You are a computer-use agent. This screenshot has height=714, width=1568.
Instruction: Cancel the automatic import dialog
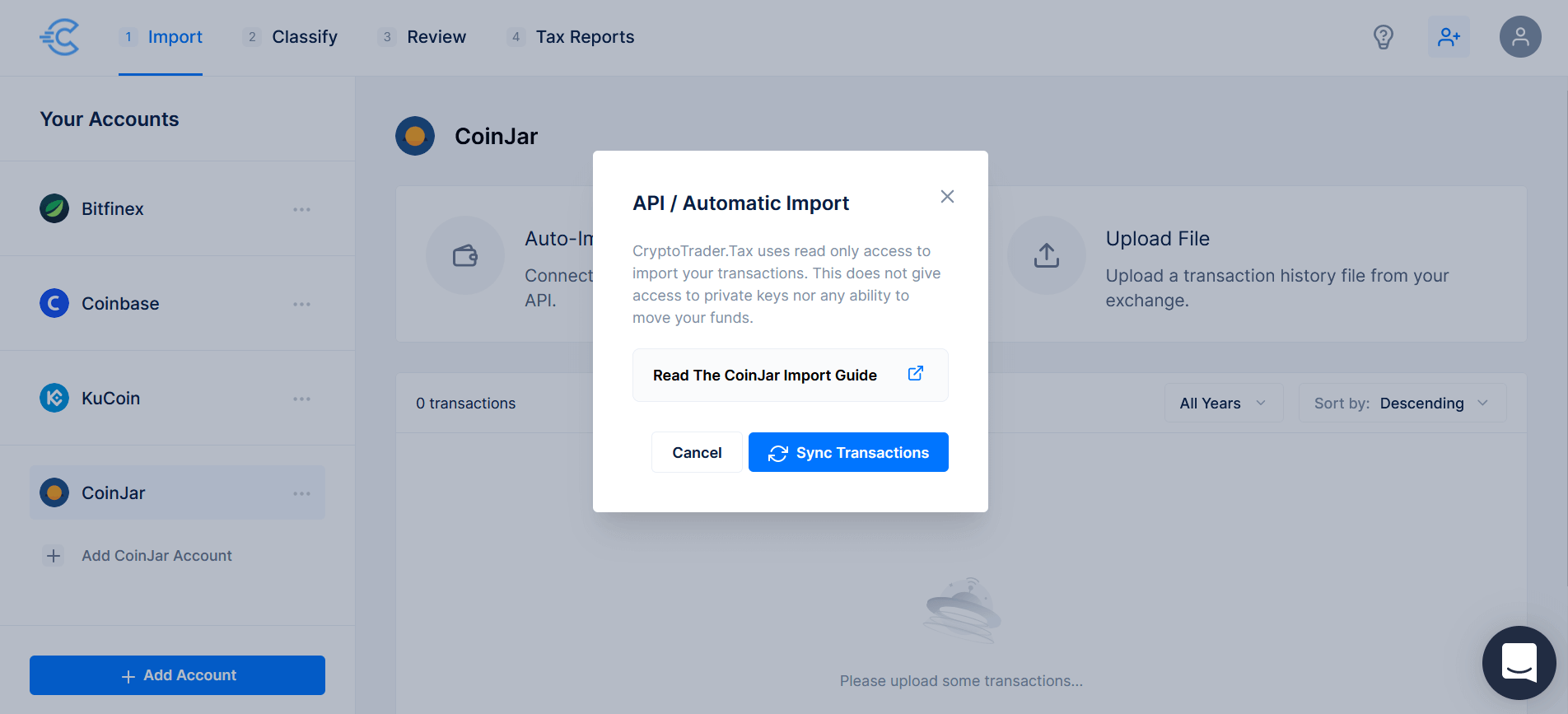point(697,452)
